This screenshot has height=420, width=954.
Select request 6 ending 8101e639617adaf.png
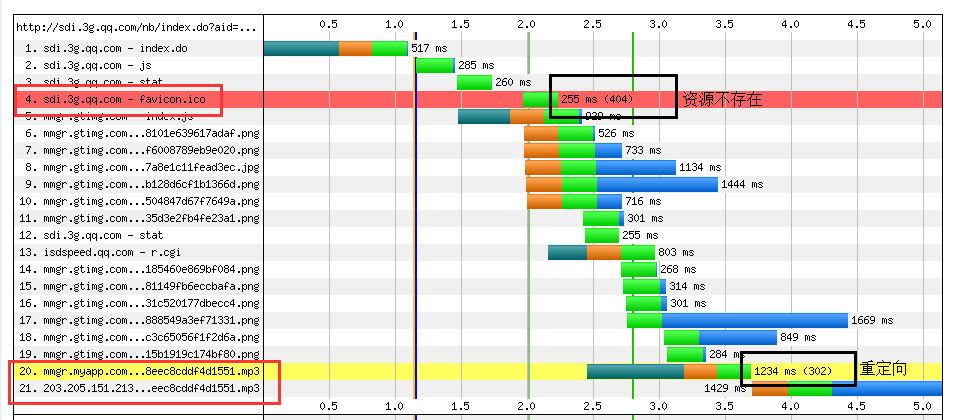(x=142, y=133)
